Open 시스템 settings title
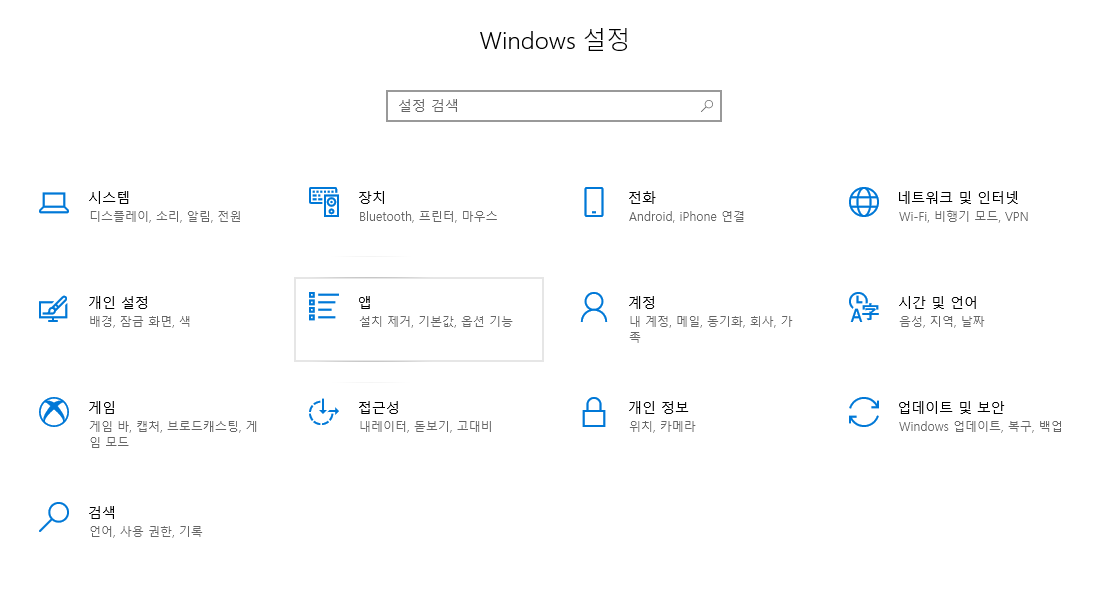1102x612 pixels. click(x=109, y=197)
